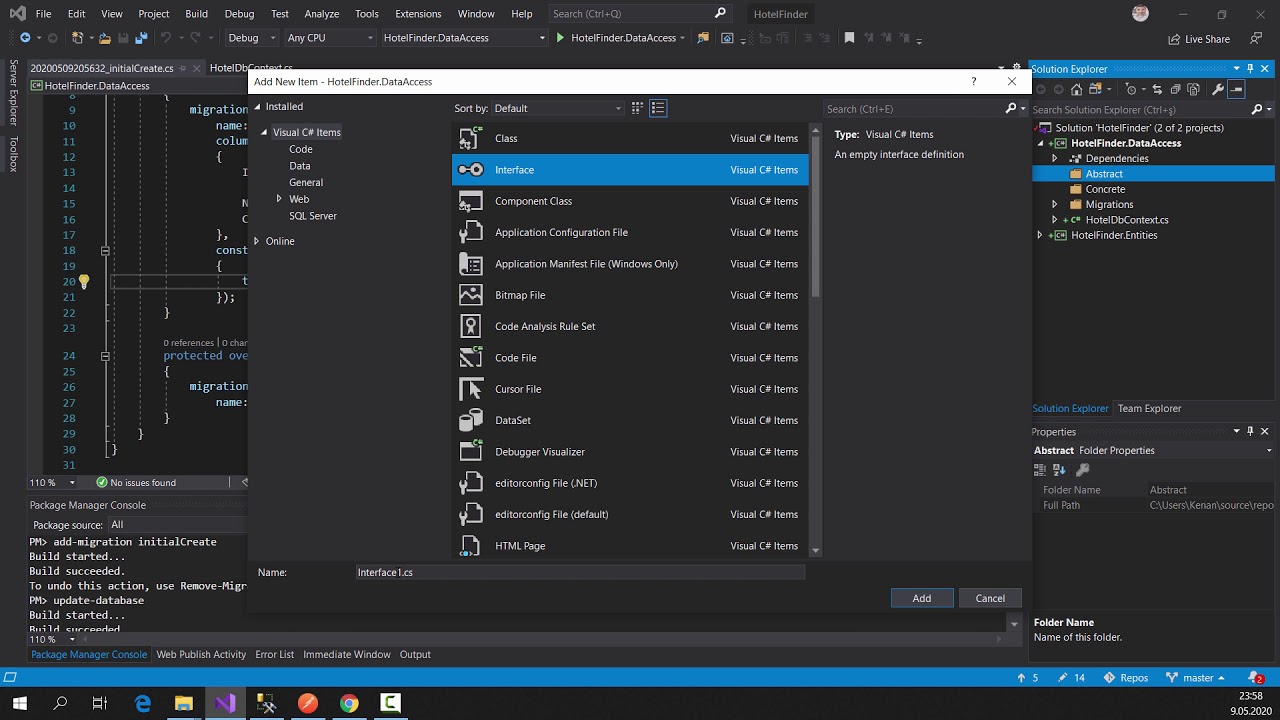
Task: Choose the Application Configuration File icon
Action: click(x=471, y=232)
